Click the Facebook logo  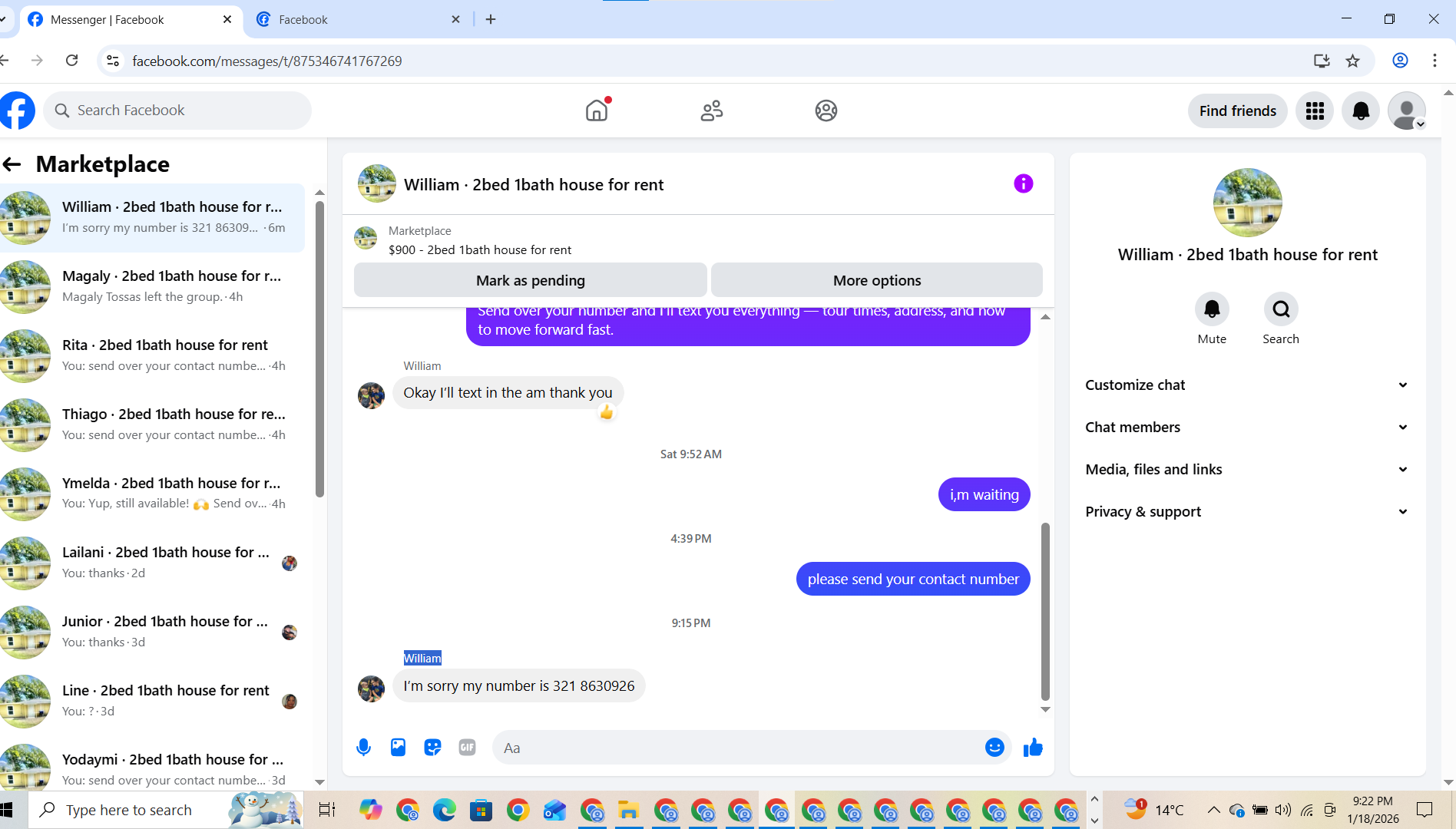pyautogui.click(x=17, y=111)
